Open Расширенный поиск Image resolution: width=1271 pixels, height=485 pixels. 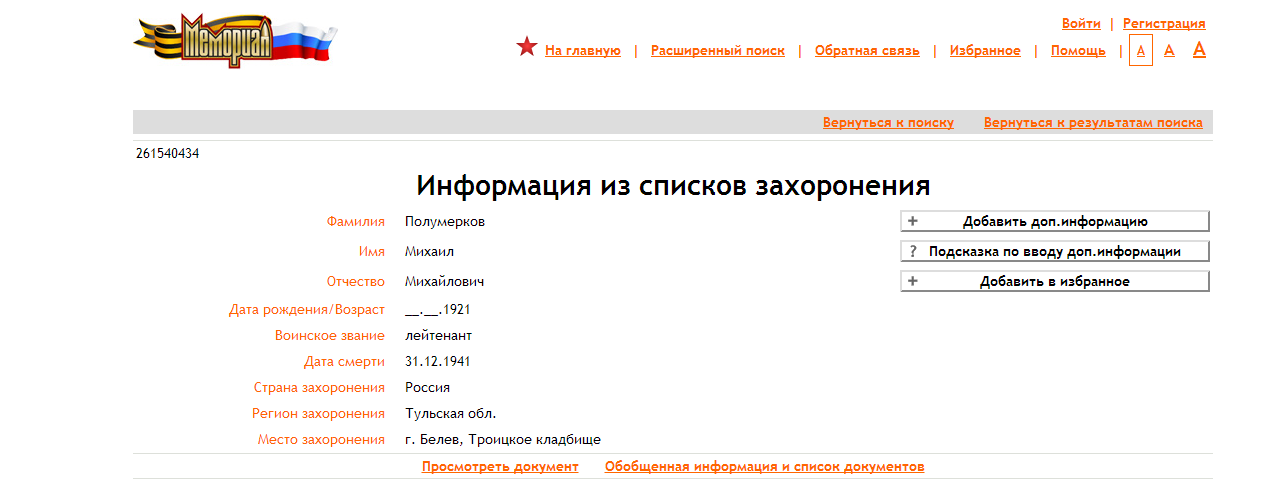click(x=717, y=51)
